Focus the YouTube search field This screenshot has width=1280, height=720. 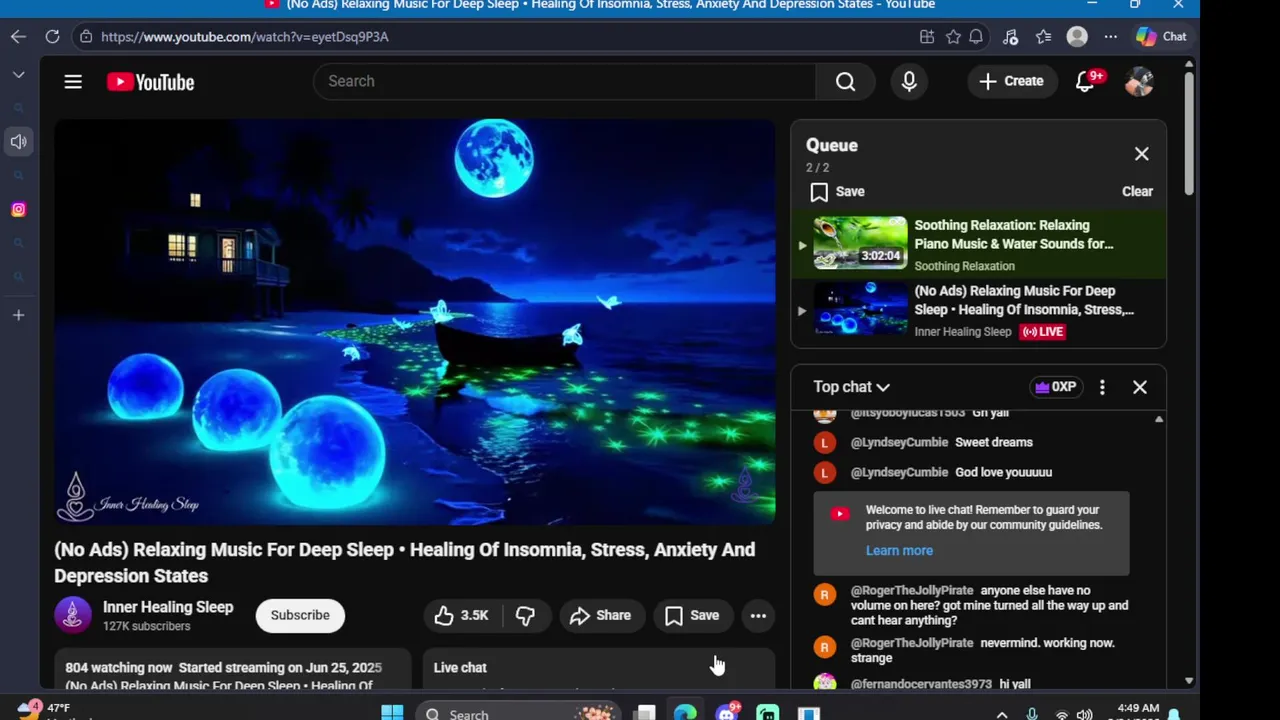coord(564,81)
